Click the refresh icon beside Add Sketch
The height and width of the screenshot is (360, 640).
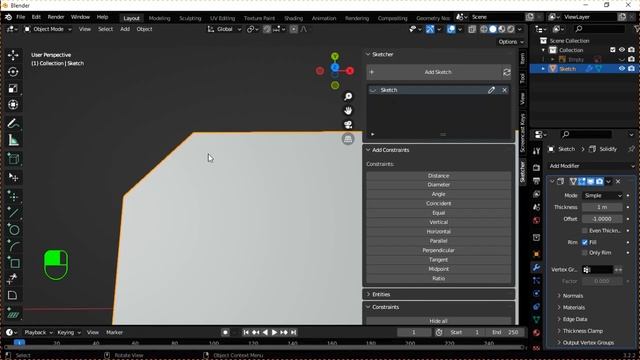(x=507, y=72)
